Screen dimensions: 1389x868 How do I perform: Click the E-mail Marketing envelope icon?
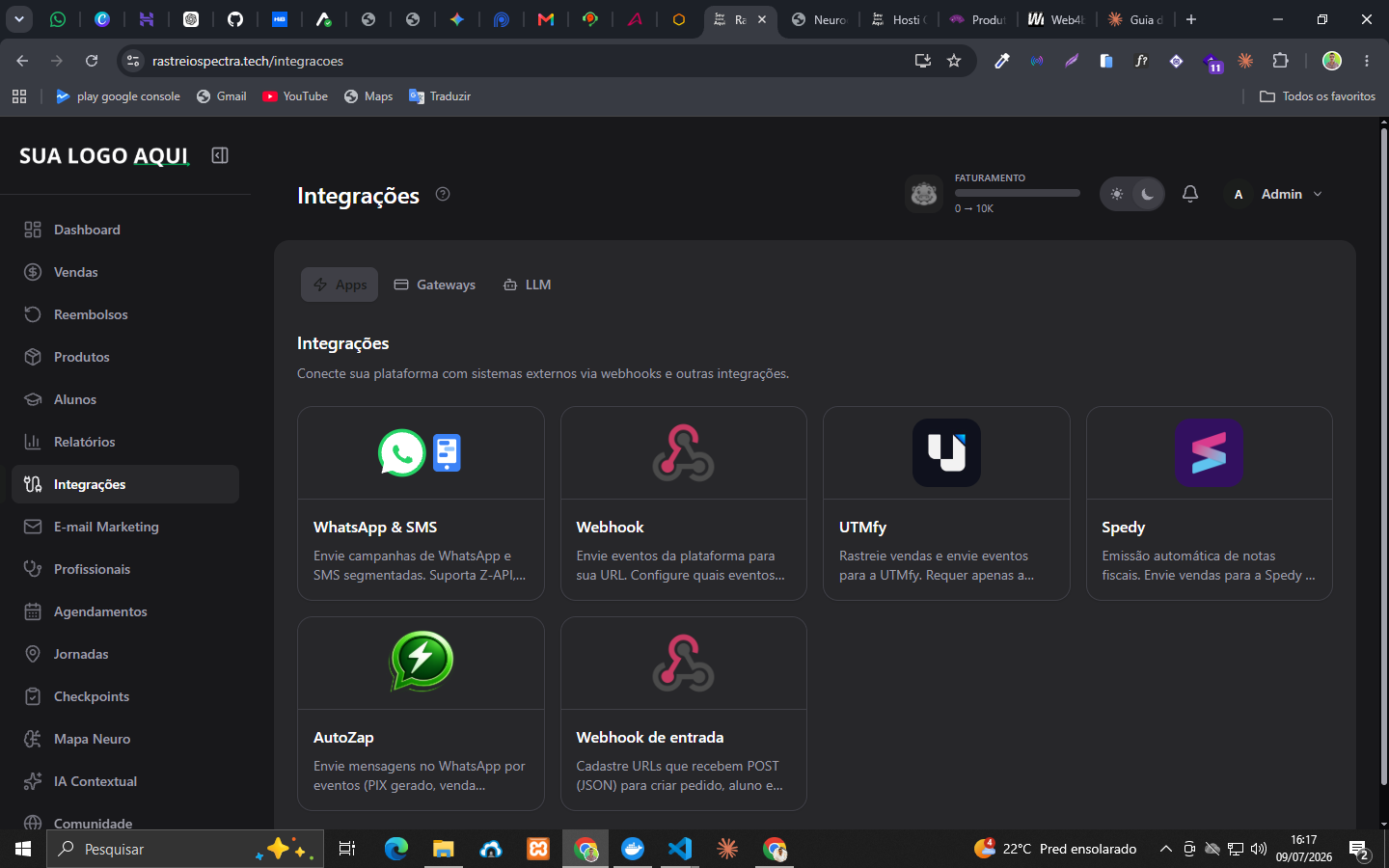point(33,527)
